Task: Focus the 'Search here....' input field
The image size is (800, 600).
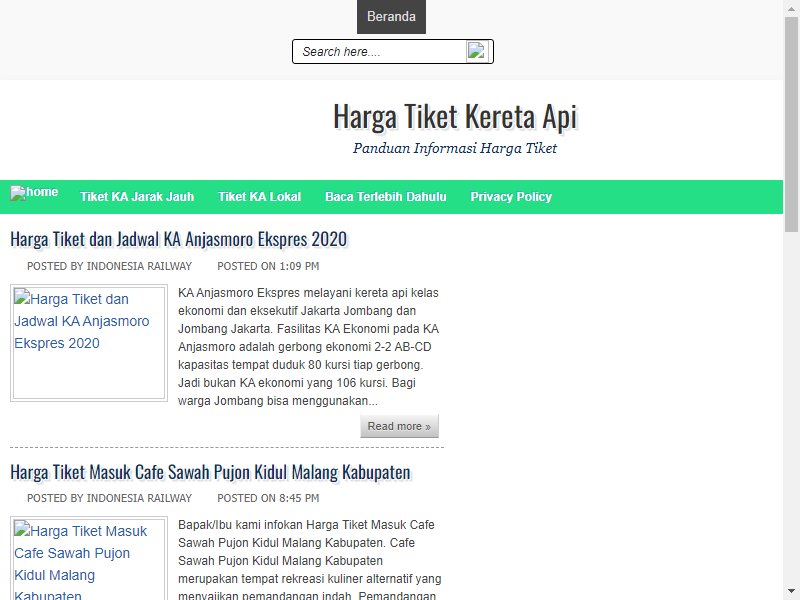Action: 380,52
